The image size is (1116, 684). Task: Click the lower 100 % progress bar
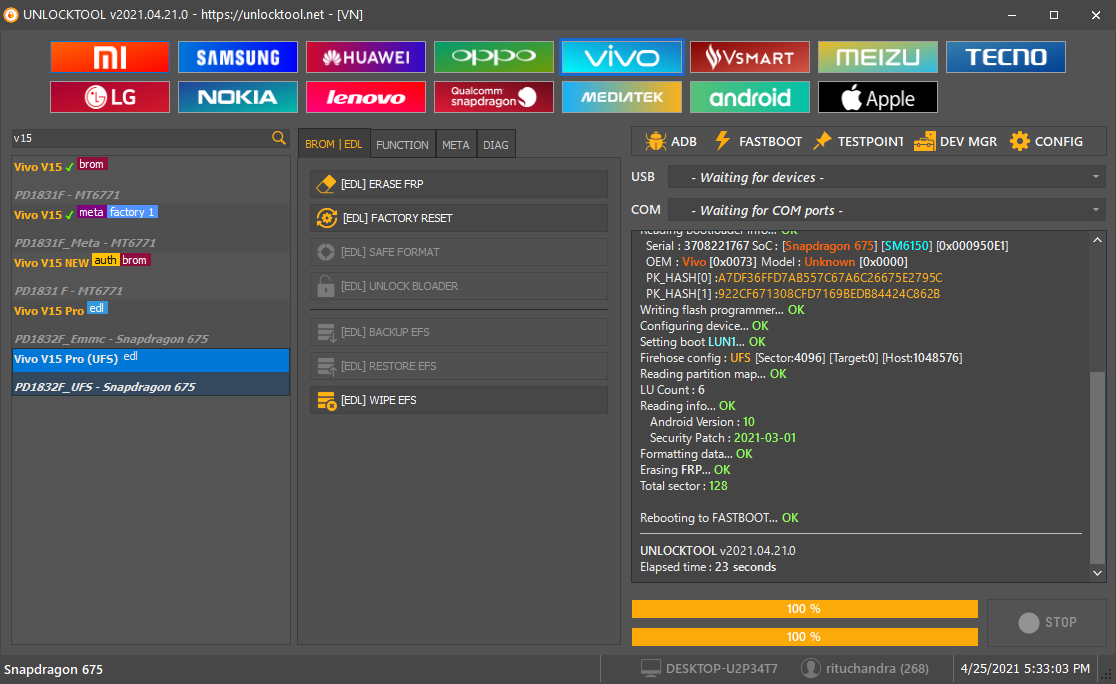click(804, 636)
